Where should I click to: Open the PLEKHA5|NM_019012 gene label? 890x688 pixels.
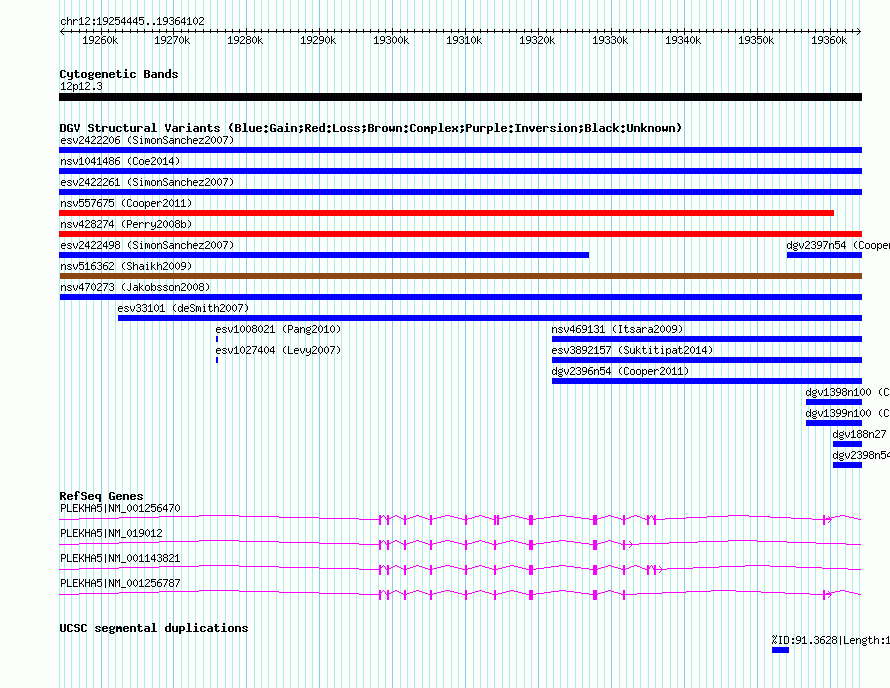click(x=111, y=533)
